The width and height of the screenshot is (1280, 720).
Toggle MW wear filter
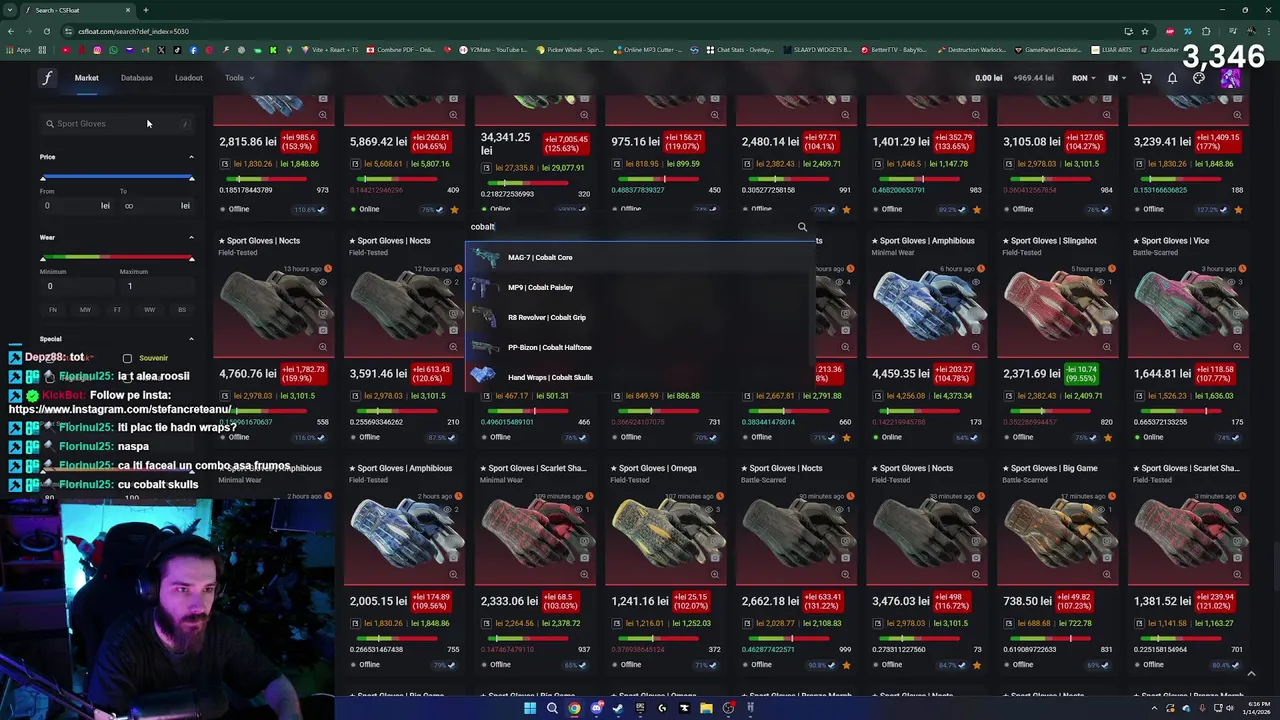tap(85, 310)
